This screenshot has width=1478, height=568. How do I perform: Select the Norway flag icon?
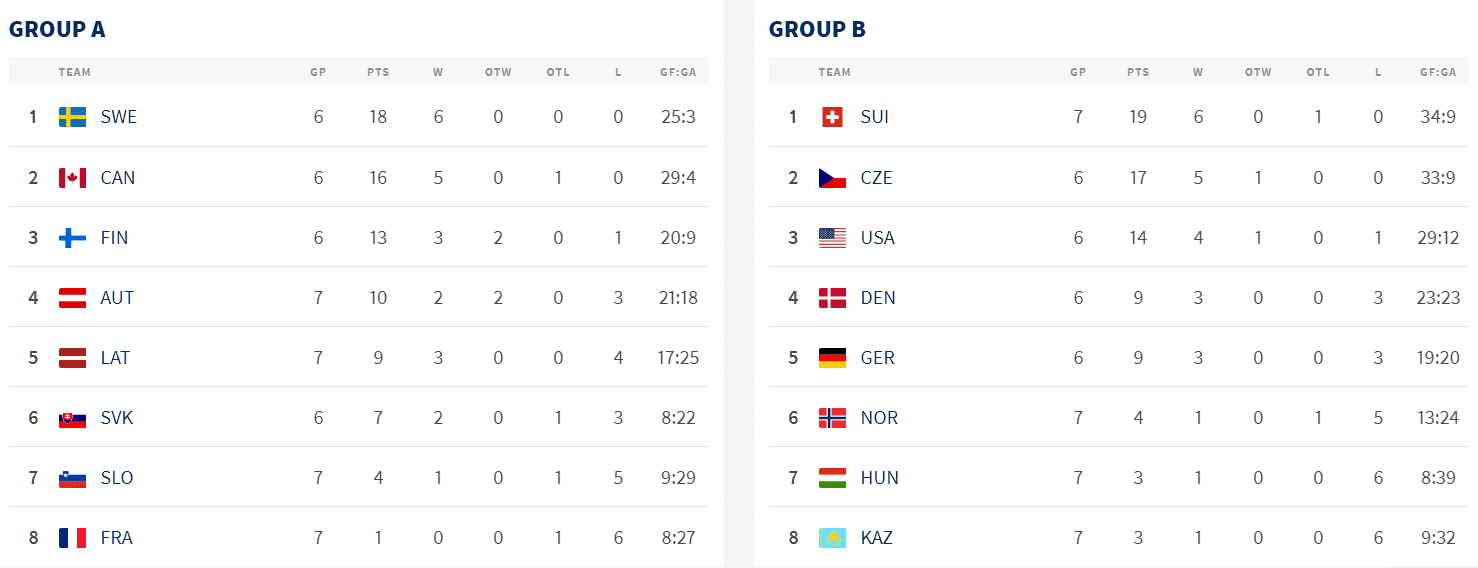pyautogui.click(x=832, y=417)
